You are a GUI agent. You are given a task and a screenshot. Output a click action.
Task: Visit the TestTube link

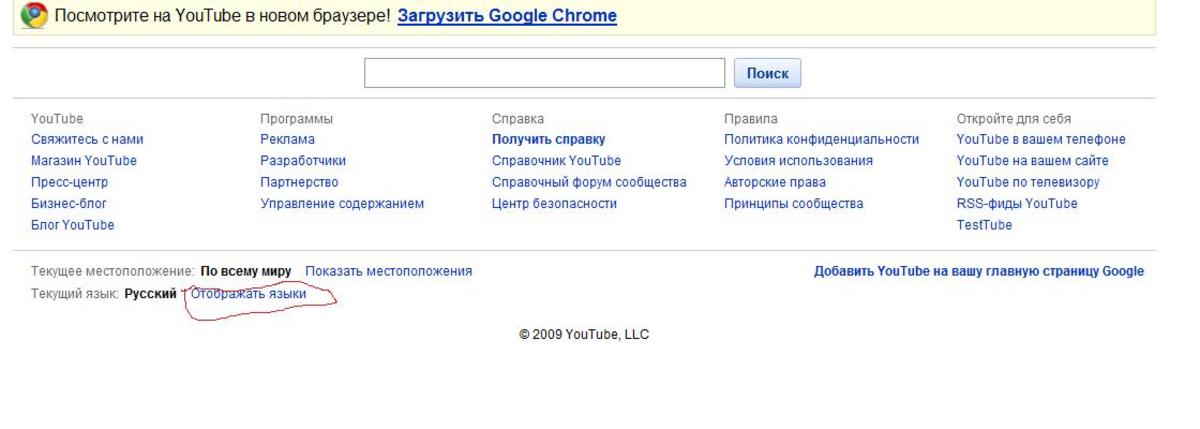click(x=984, y=226)
